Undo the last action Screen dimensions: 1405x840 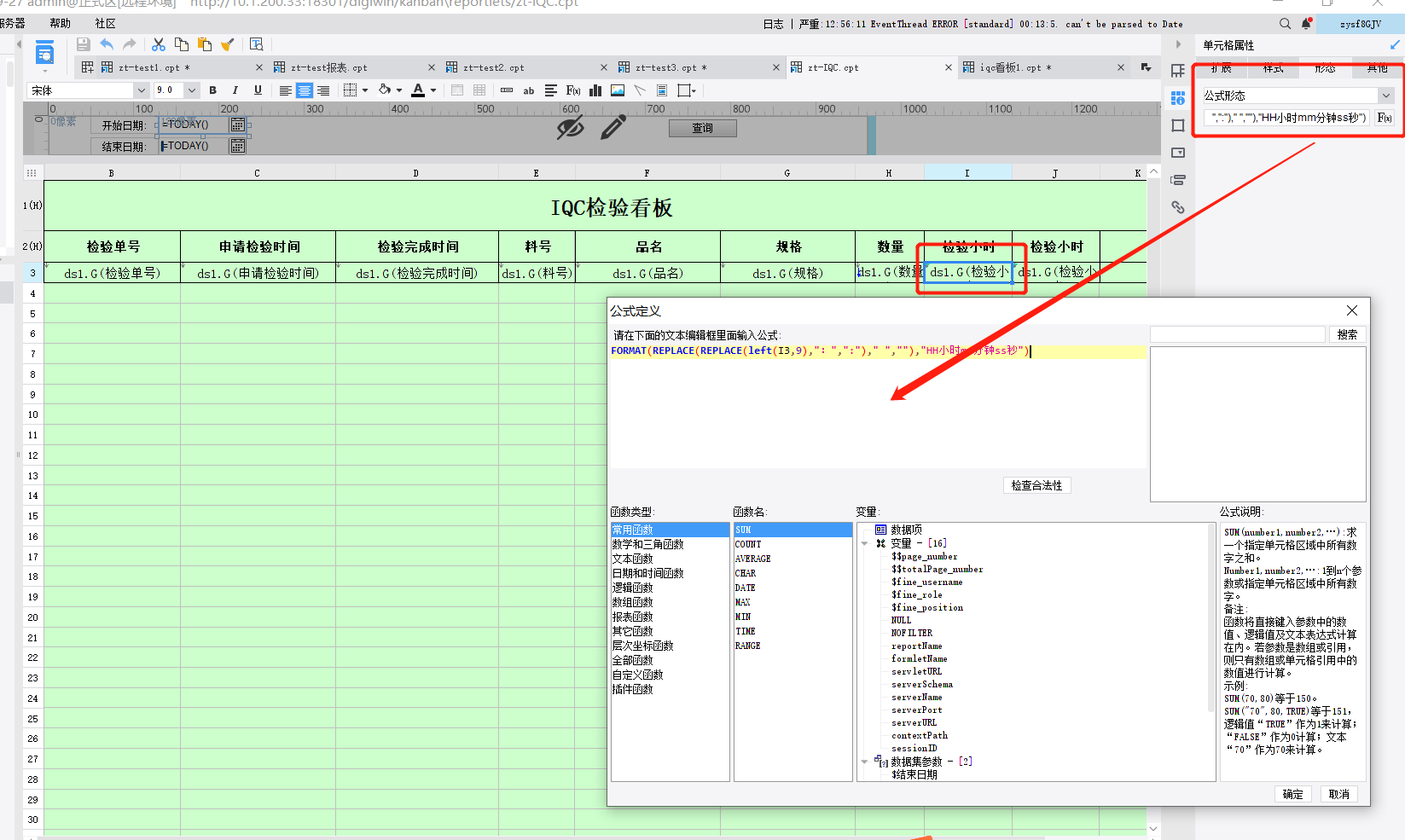pos(107,44)
